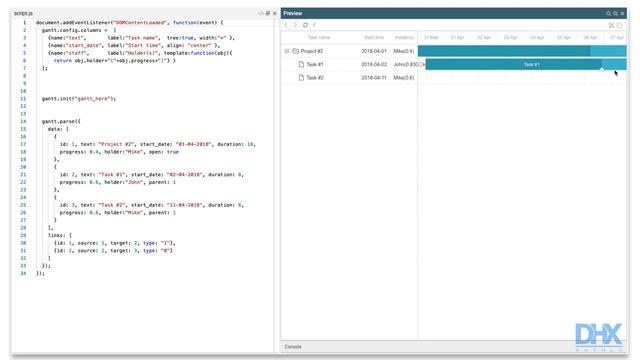
Task: Click the 2018-04-02 start date cell
Action: [x=374, y=64]
